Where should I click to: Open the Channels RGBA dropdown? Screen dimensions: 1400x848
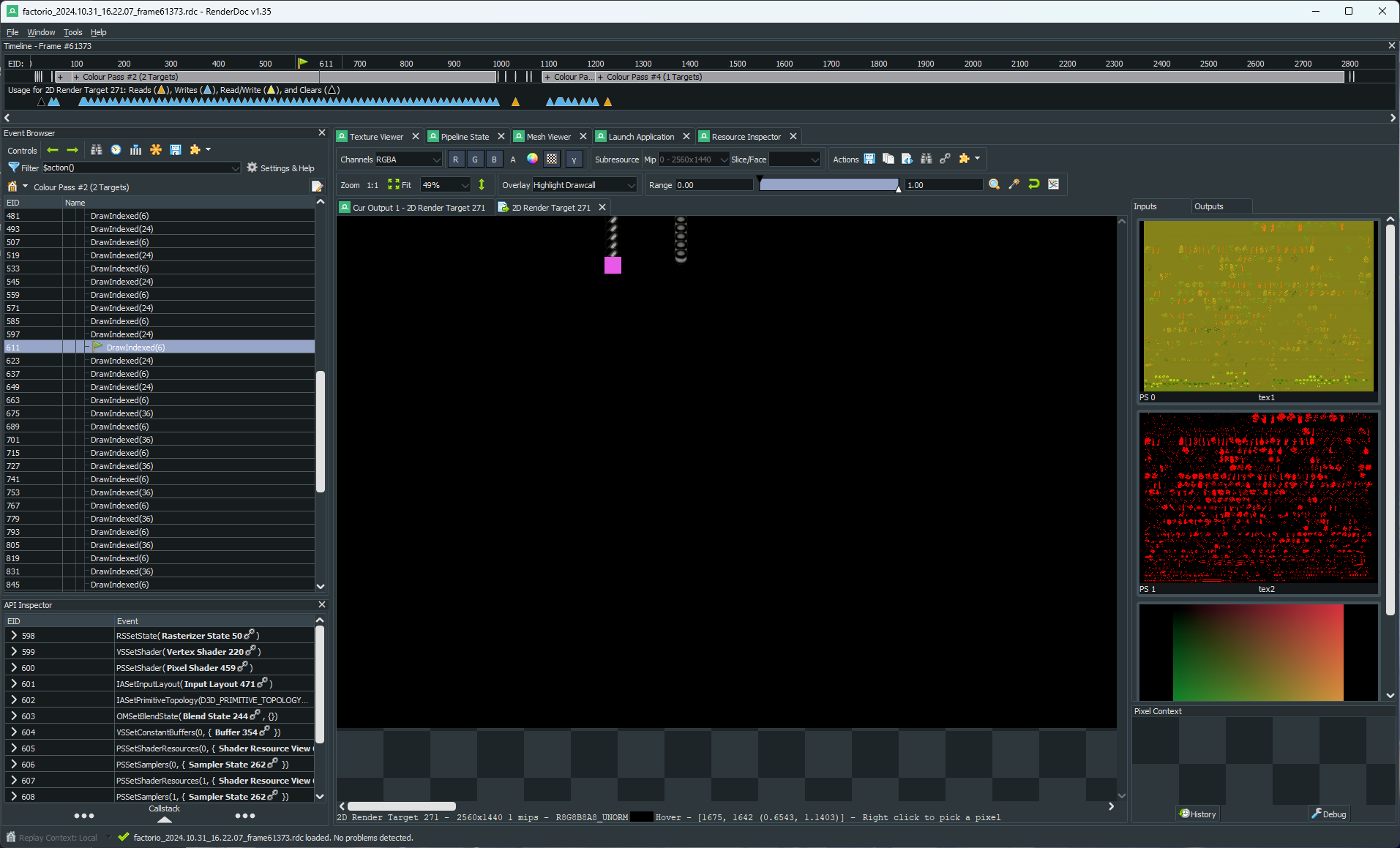click(408, 160)
